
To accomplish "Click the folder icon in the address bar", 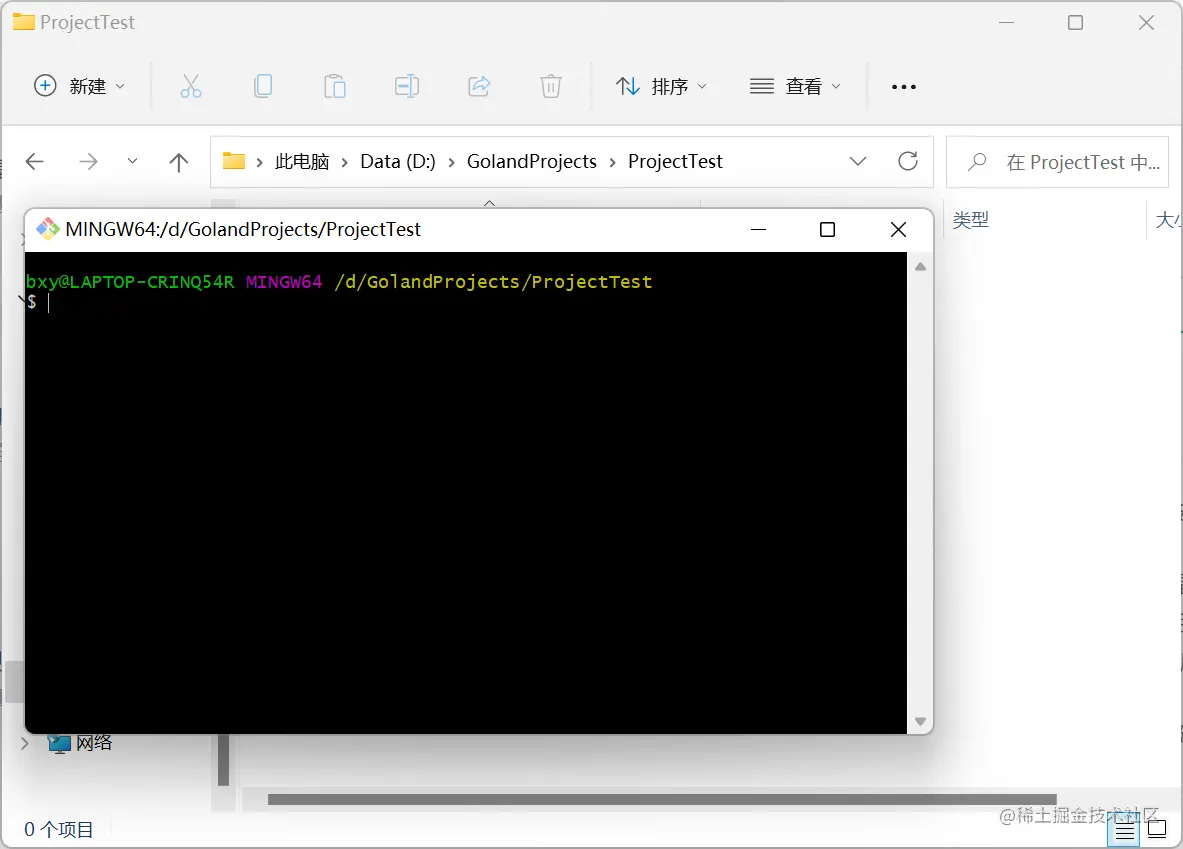I will [x=234, y=161].
